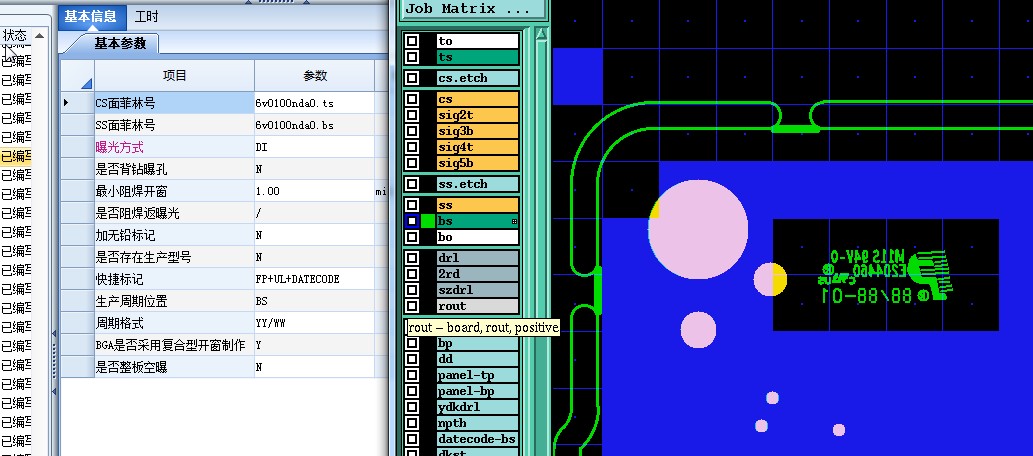Toggle the checkbox for layer sig5b

412,163
